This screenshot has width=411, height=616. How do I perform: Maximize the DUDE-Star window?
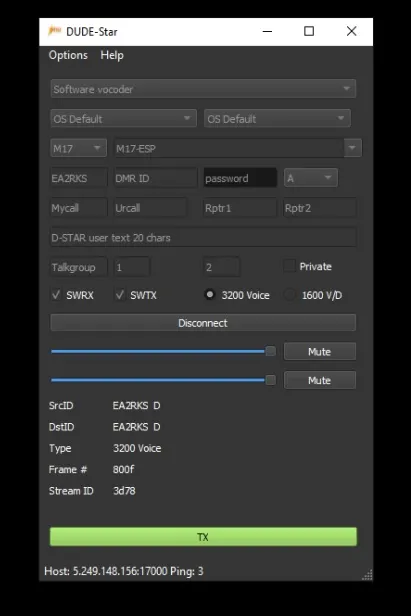pos(309,31)
